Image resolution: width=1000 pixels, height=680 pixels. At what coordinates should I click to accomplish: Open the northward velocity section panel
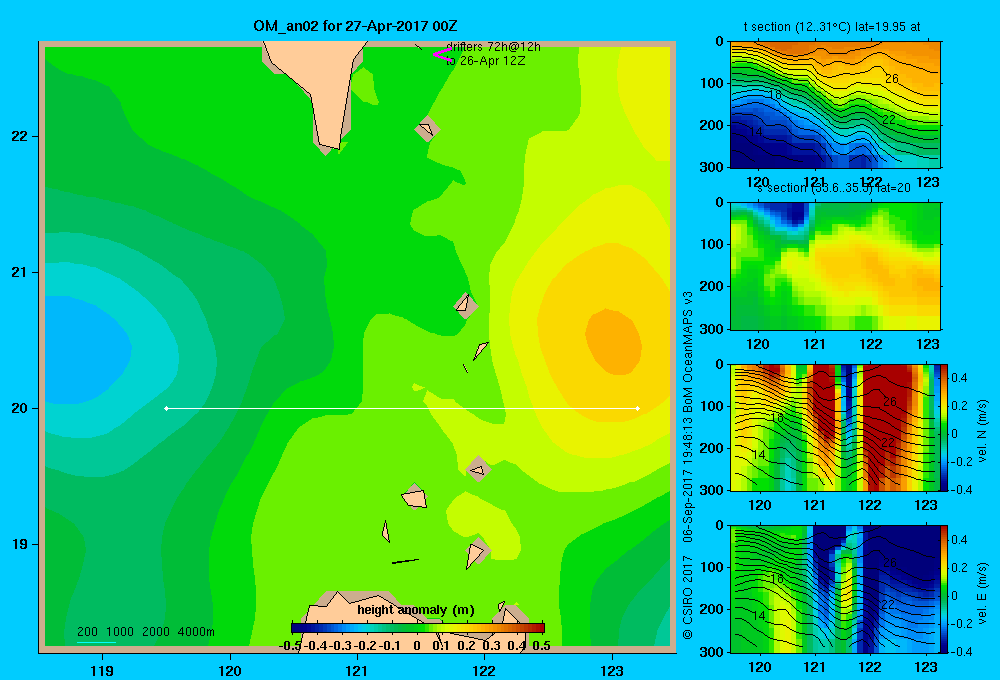[835, 427]
